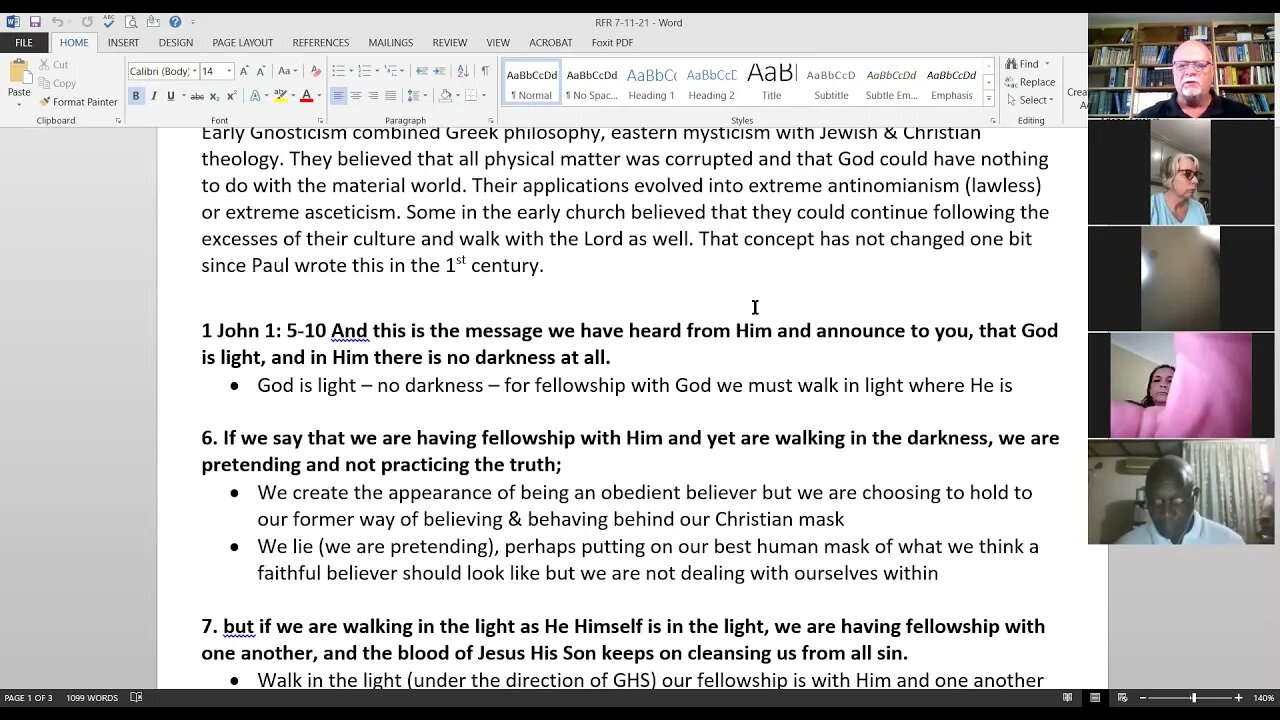Viewport: 1280px width, 720px height.
Task: Open Font dialog launcher
Action: 320,121
